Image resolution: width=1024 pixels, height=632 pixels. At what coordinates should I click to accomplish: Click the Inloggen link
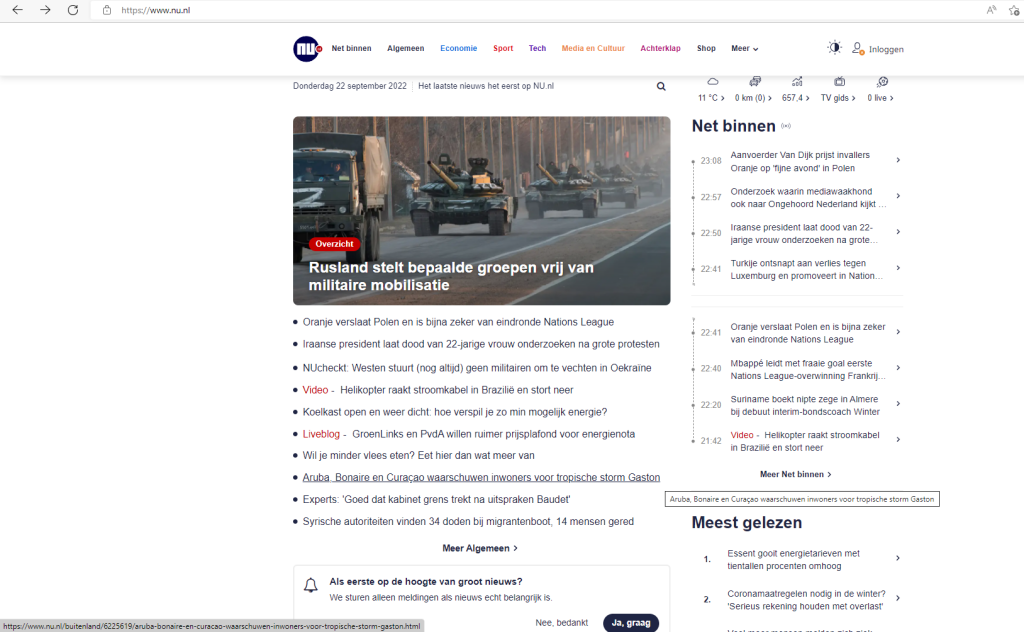[886, 50]
